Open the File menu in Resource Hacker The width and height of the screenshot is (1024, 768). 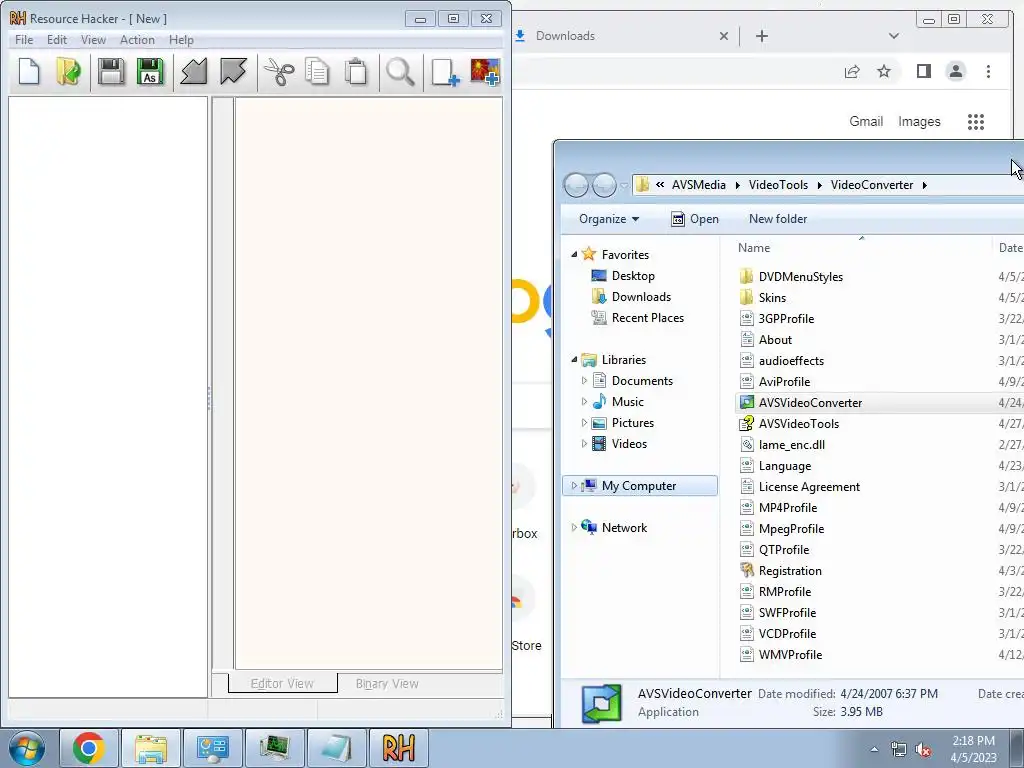click(x=24, y=40)
